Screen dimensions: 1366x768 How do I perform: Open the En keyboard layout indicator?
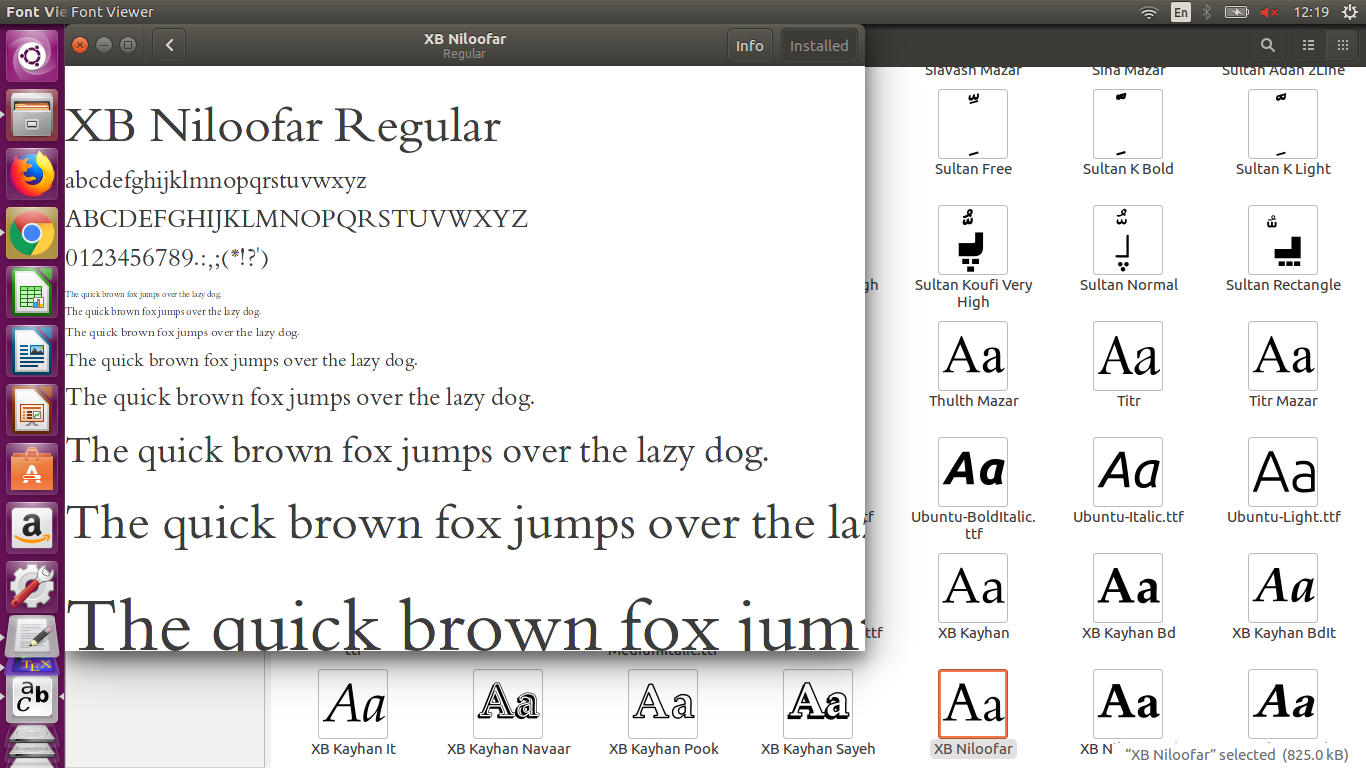1181,12
